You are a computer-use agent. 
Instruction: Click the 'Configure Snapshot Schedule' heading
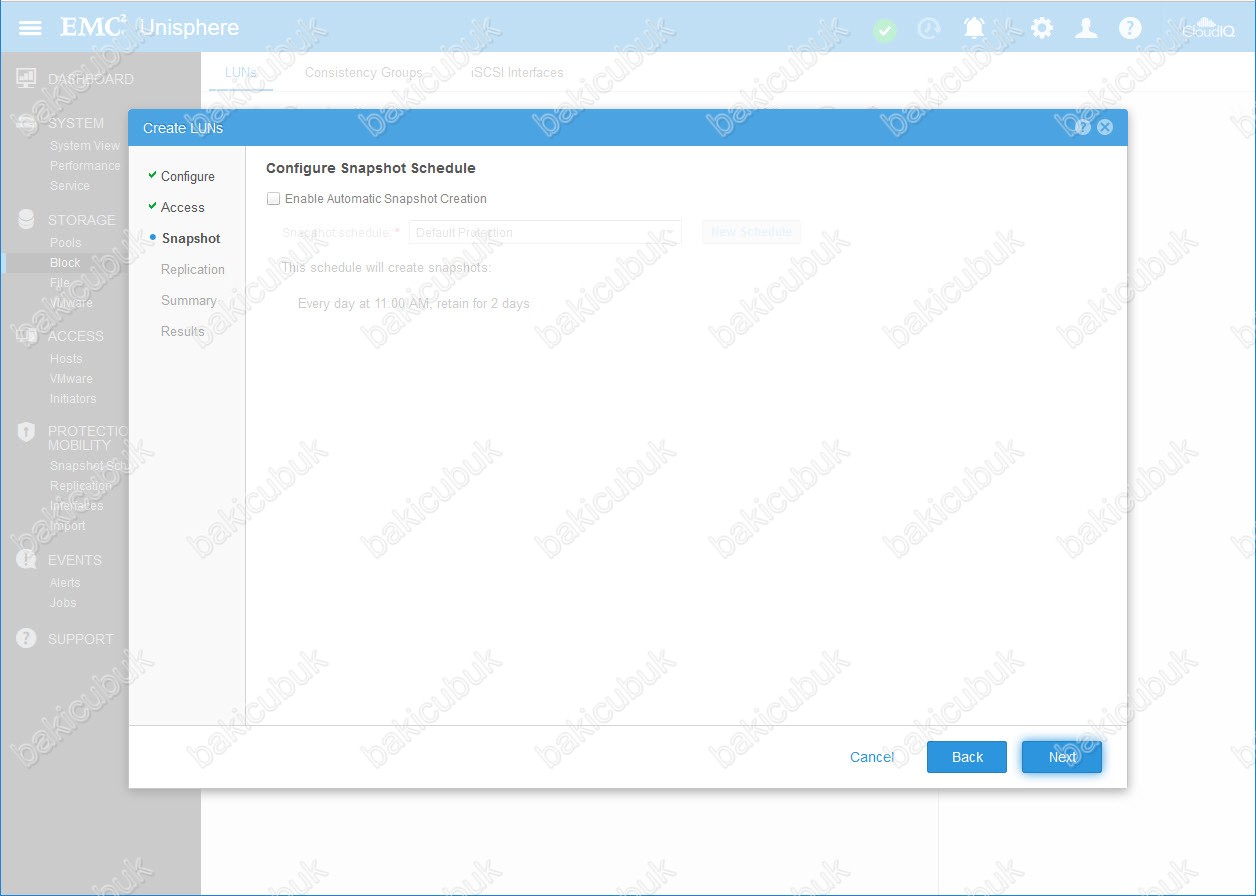click(371, 168)
